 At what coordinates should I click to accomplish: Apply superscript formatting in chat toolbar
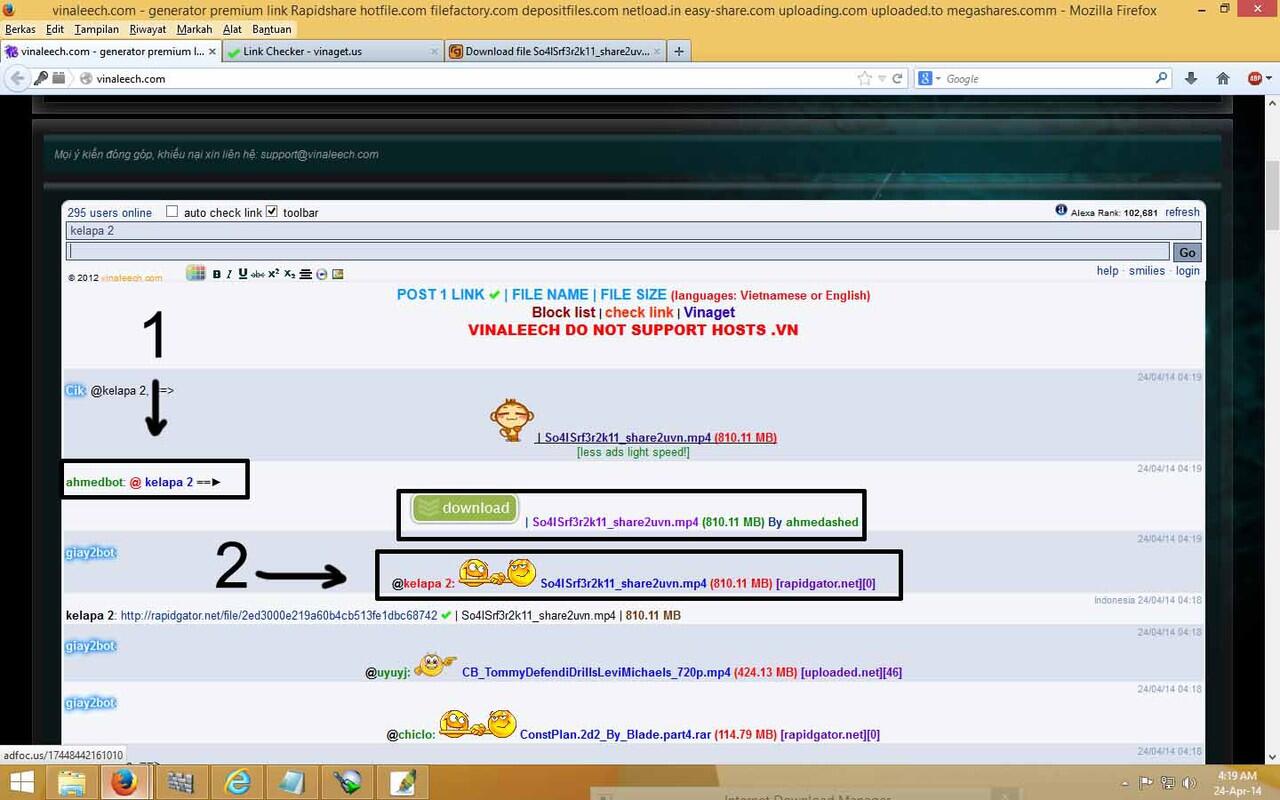[273, 273]
